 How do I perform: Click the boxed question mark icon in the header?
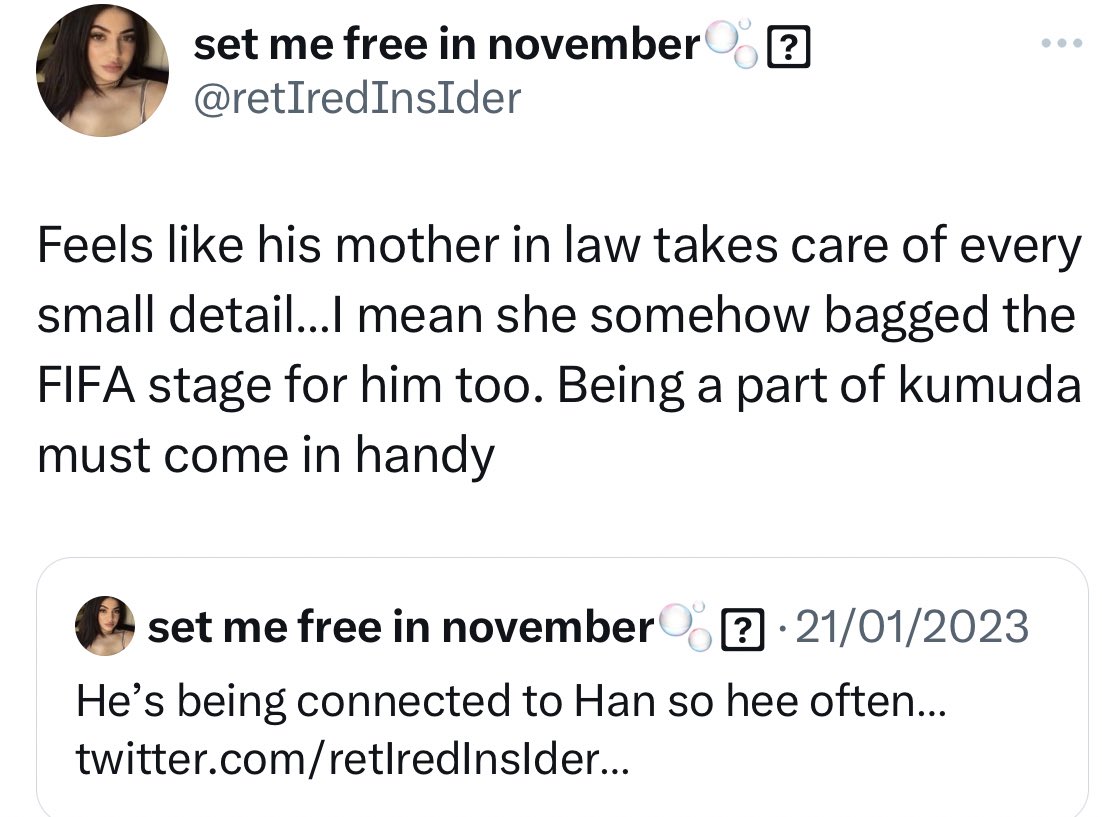click(x=789, y=47)
